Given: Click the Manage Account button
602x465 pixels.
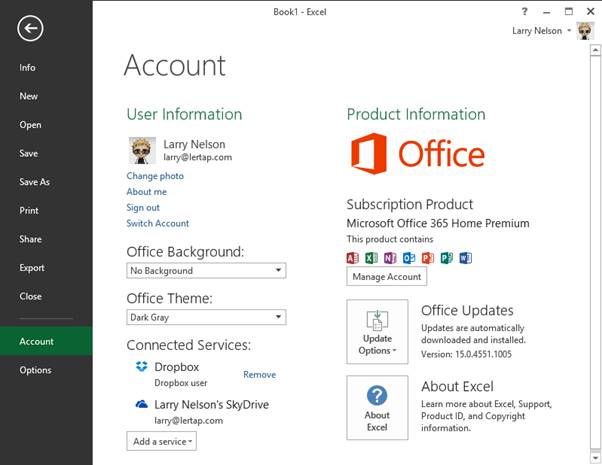Looking at the screenshot, I should [387, 277].
